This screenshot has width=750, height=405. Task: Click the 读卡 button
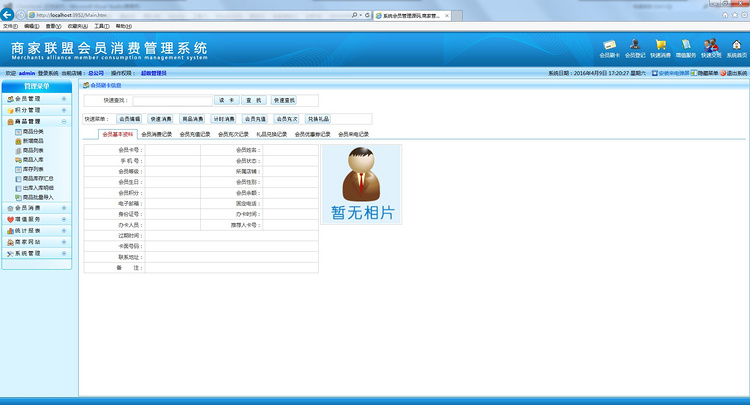226,100
